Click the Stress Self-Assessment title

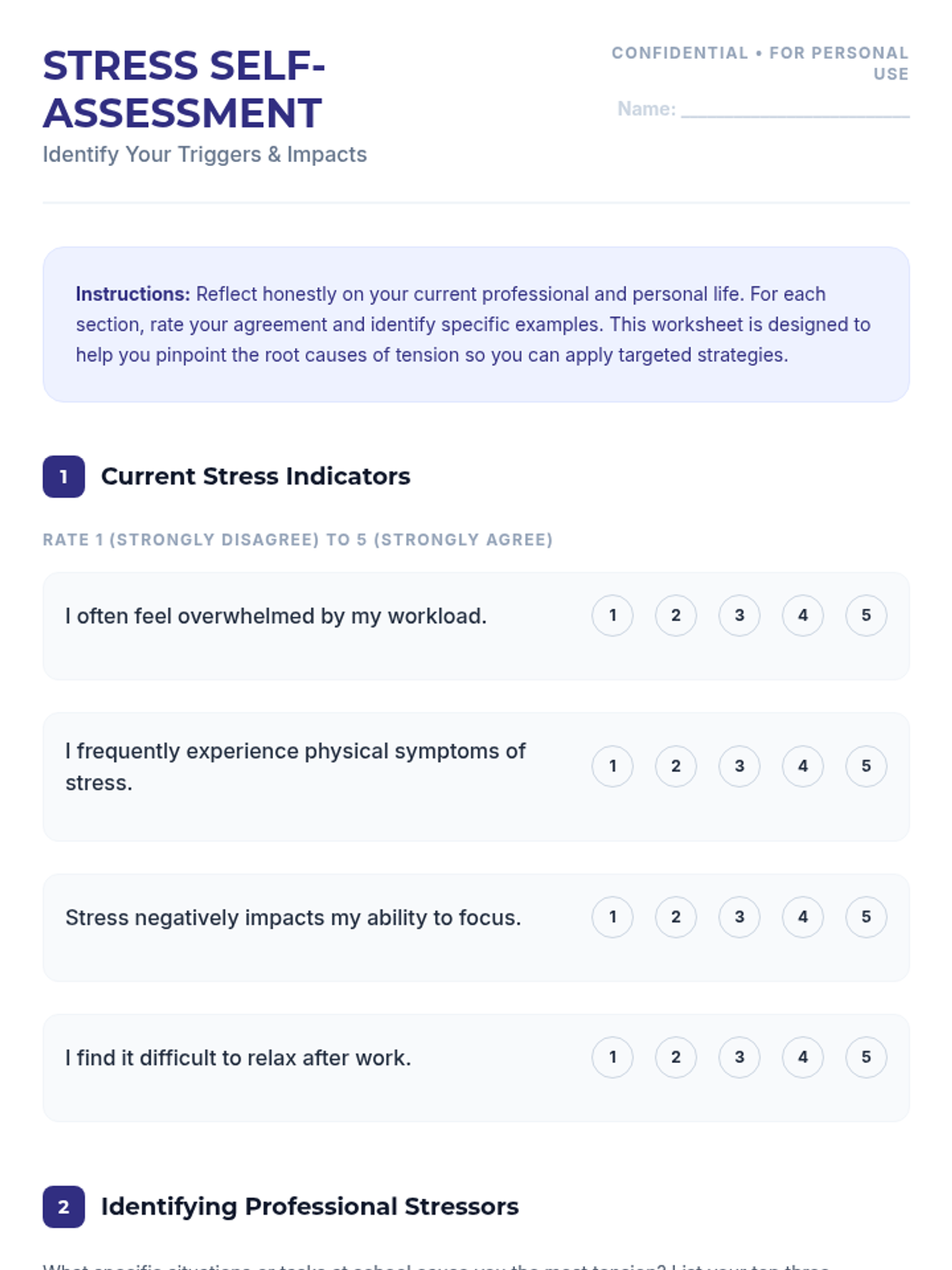pos(184,89)
